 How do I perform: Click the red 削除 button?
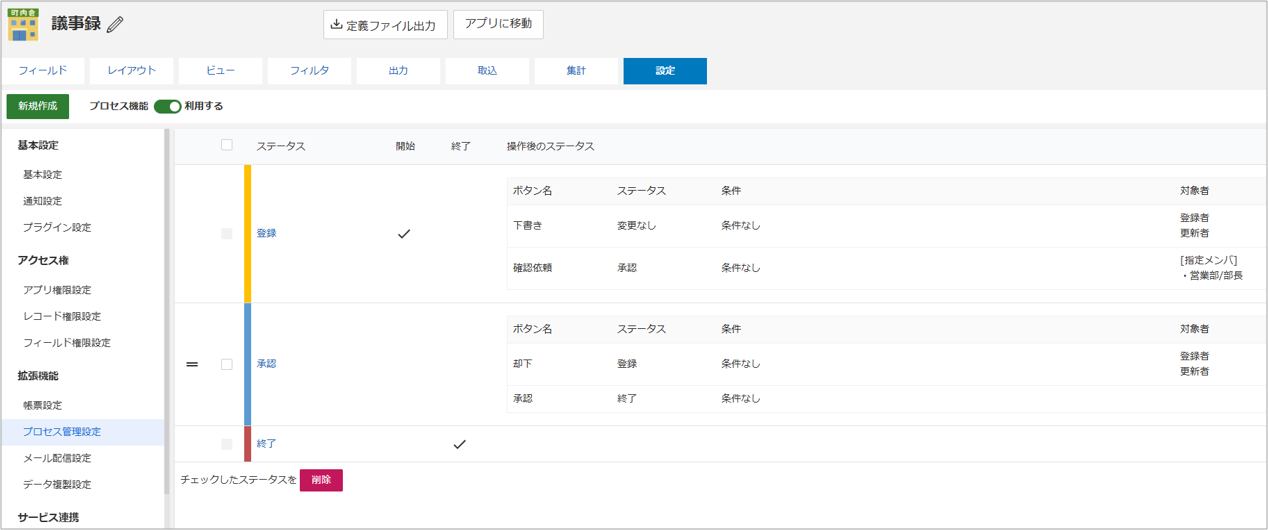[321, 480]
